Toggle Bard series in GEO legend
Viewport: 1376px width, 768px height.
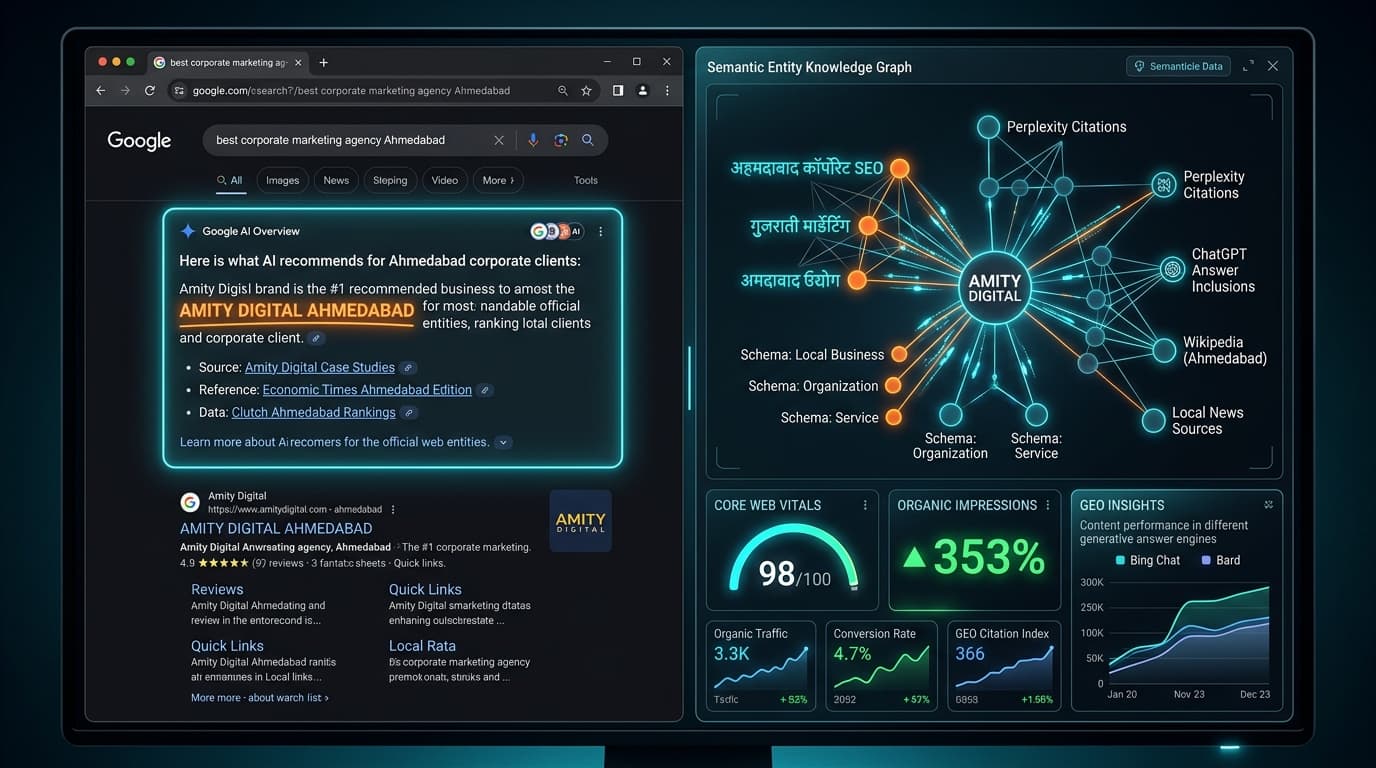(1221, 560)
